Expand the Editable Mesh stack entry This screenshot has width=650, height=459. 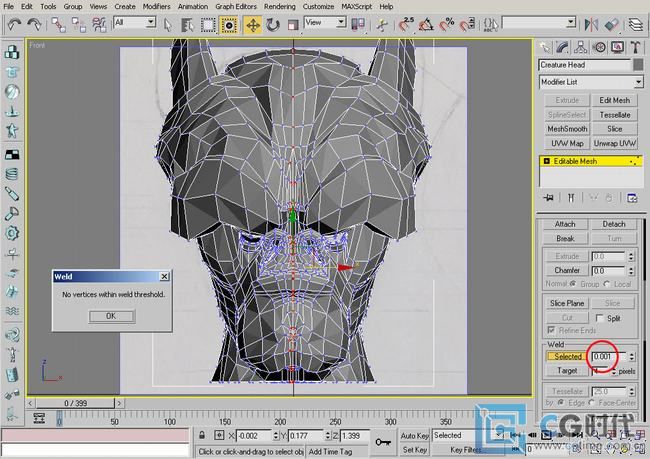tap(546, 161)
